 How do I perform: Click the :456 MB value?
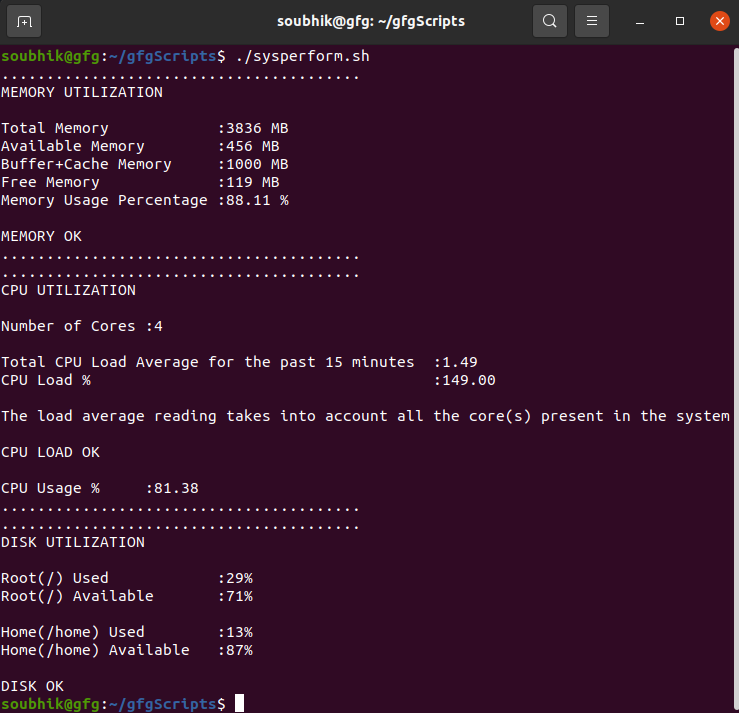pyautogui.click(x=249, y=146)
